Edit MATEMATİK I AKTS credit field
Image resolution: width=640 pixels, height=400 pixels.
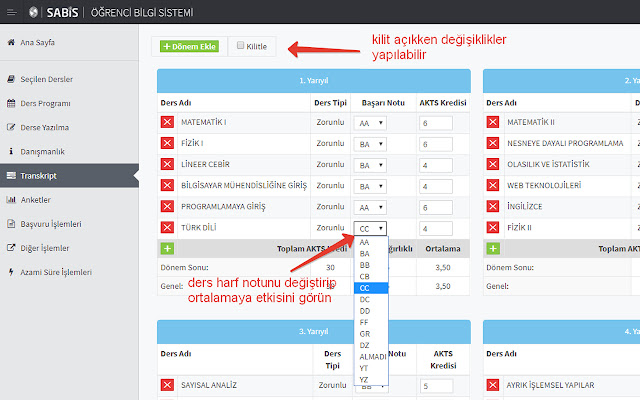point(436,123)
